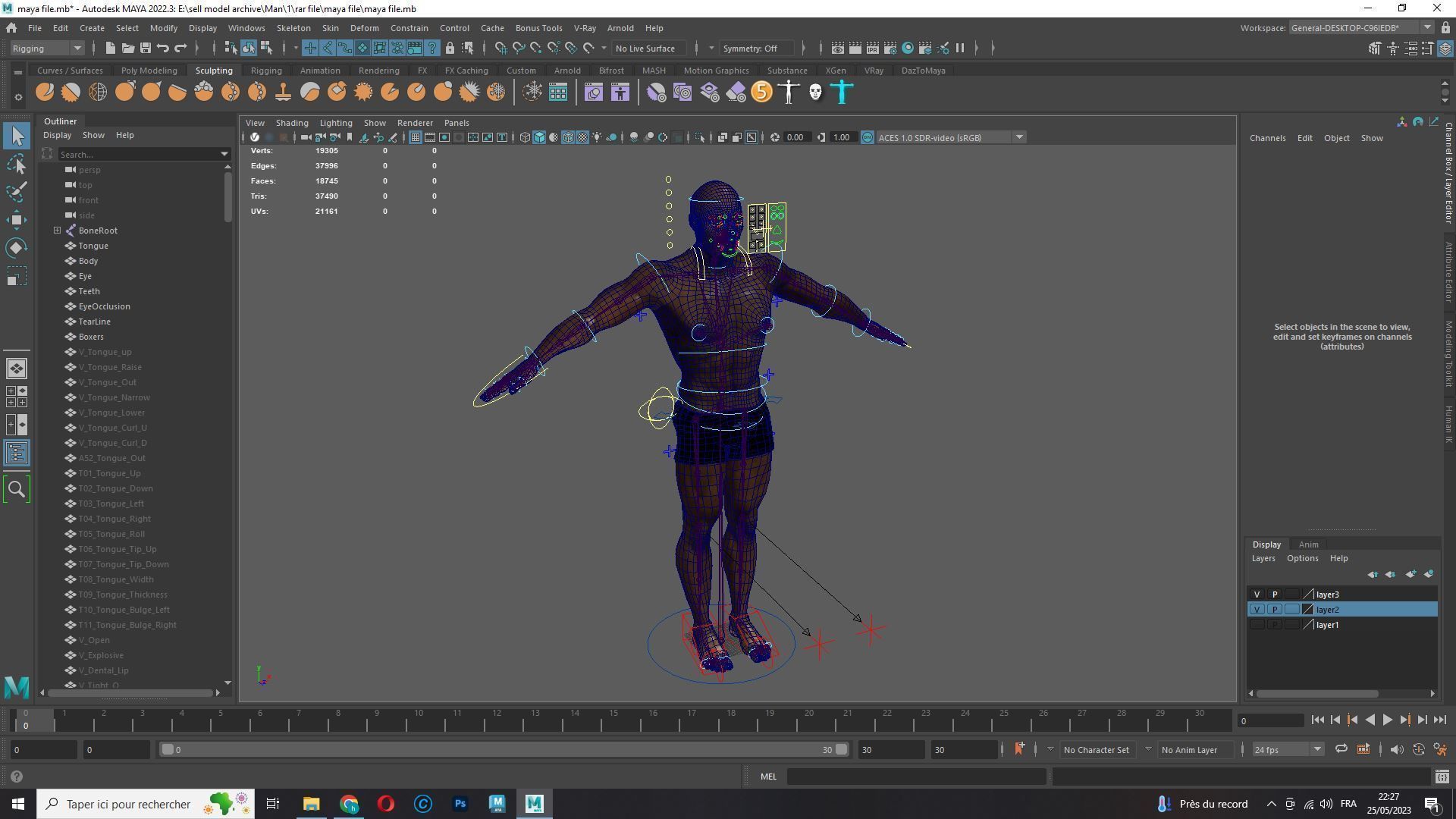
Task: Open the Deform menu
Action: [x=364, y=28]
